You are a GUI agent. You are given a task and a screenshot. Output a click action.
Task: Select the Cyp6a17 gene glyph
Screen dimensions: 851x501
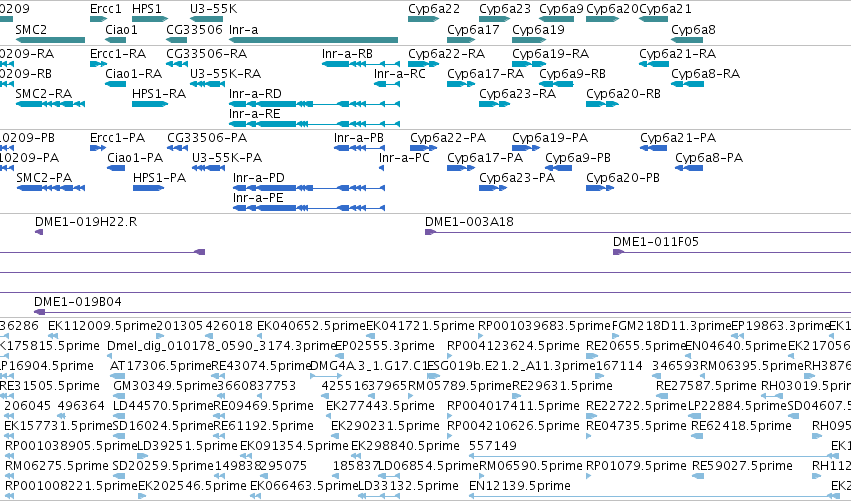(x=461, y=40)
